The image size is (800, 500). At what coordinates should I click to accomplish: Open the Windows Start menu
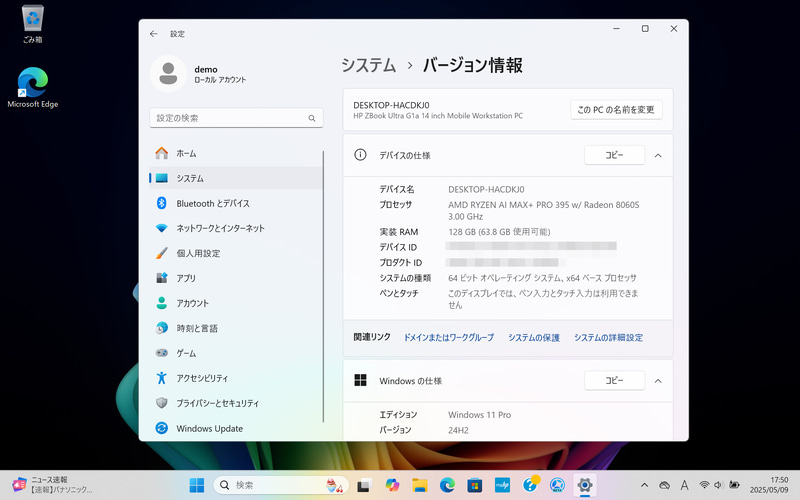(x=196, y=485)
